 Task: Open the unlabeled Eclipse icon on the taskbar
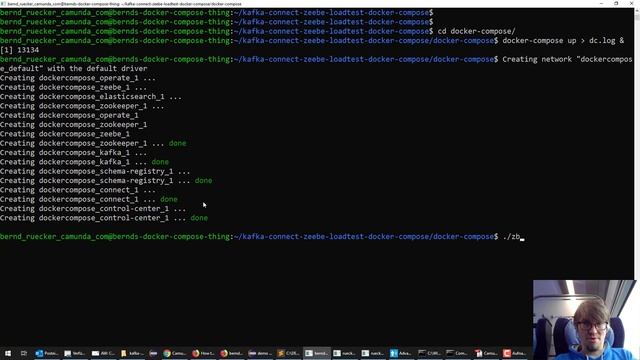[x=153, y=353]
